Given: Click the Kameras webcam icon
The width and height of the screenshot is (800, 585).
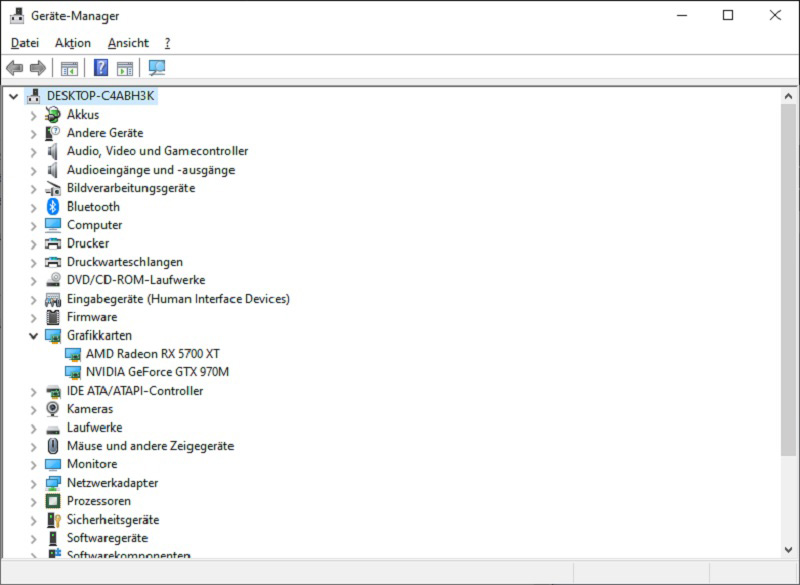Looking at the screenshot, I should pos(53,409).
